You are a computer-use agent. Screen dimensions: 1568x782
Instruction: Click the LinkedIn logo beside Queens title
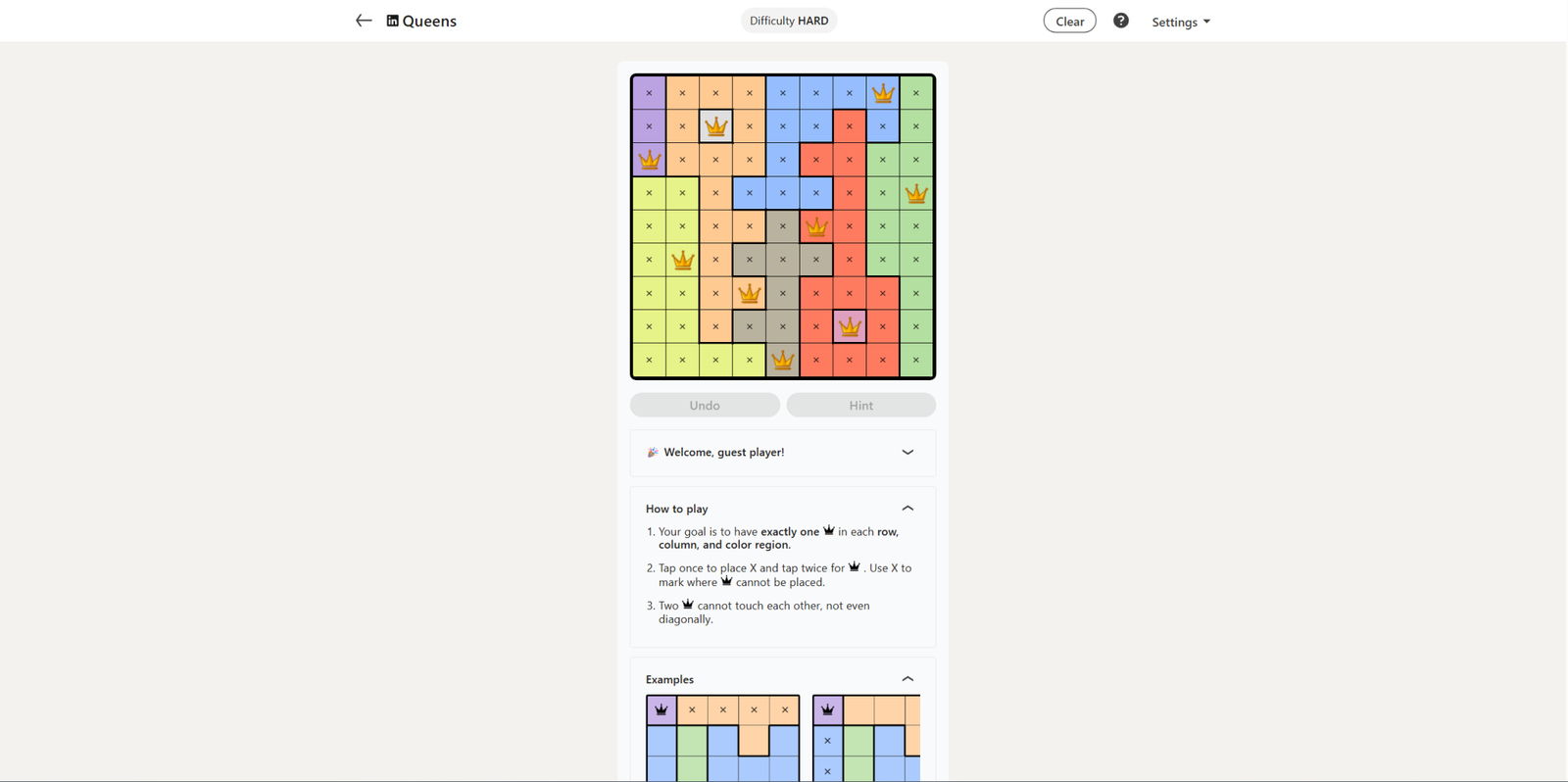(392, 21)
